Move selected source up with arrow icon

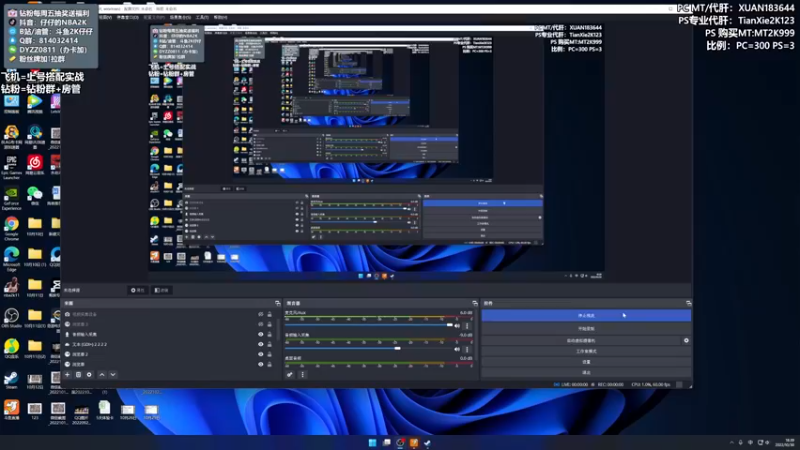[102, 374]
